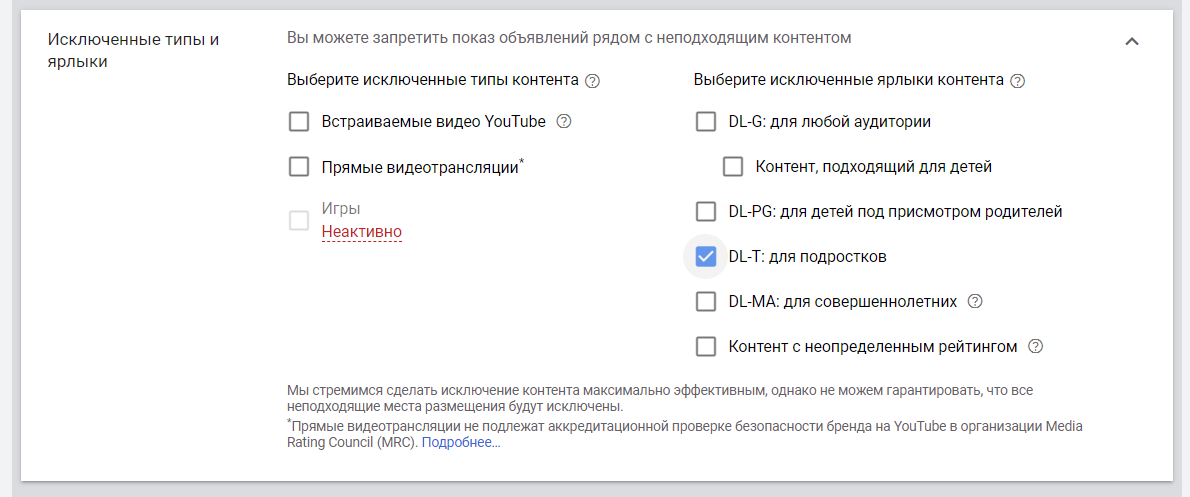Click the 'Исключенные типы и ярлыки' section title
This screenshot has height=497, width=1190.
click(x=133, y=51)
